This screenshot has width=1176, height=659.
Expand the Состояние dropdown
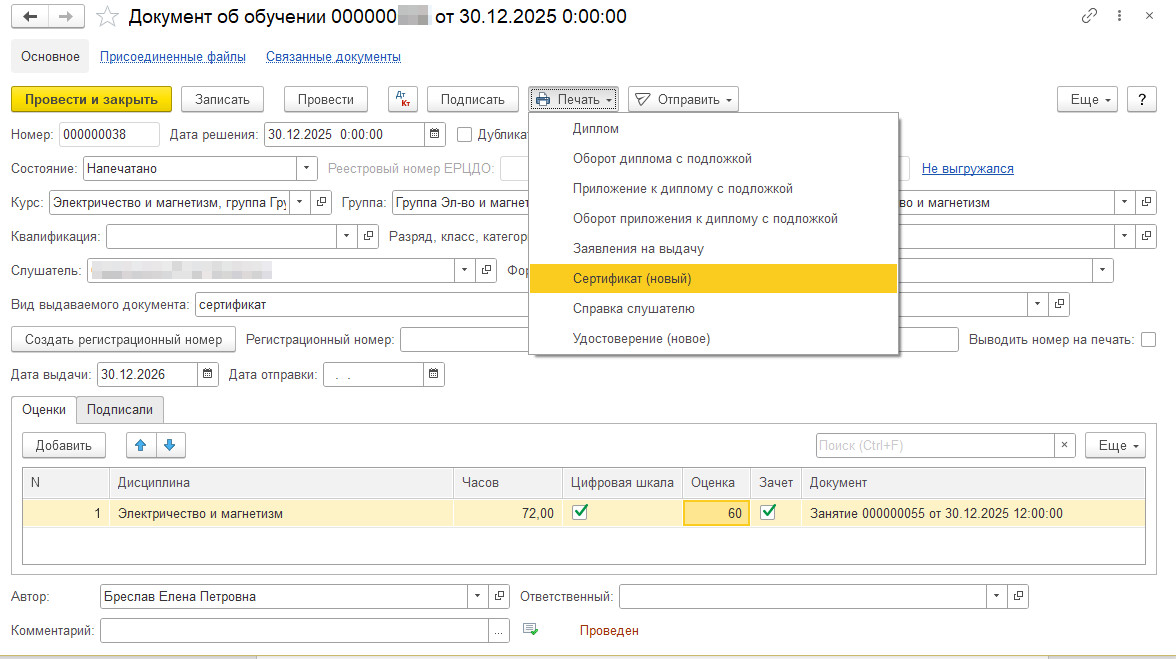[x=307, y=169]
